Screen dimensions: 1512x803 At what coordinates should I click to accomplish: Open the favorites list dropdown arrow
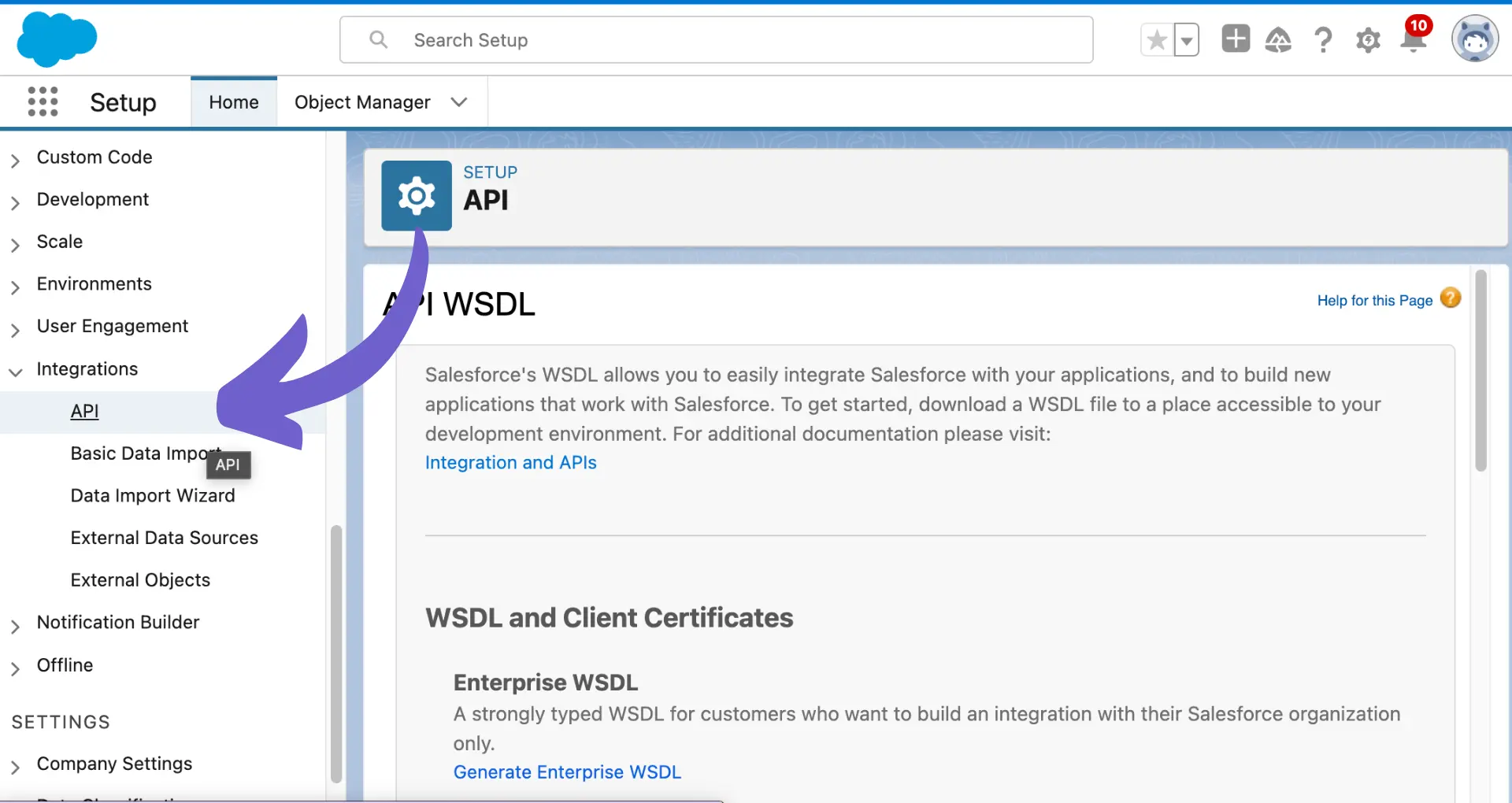tap(1187, 40)
